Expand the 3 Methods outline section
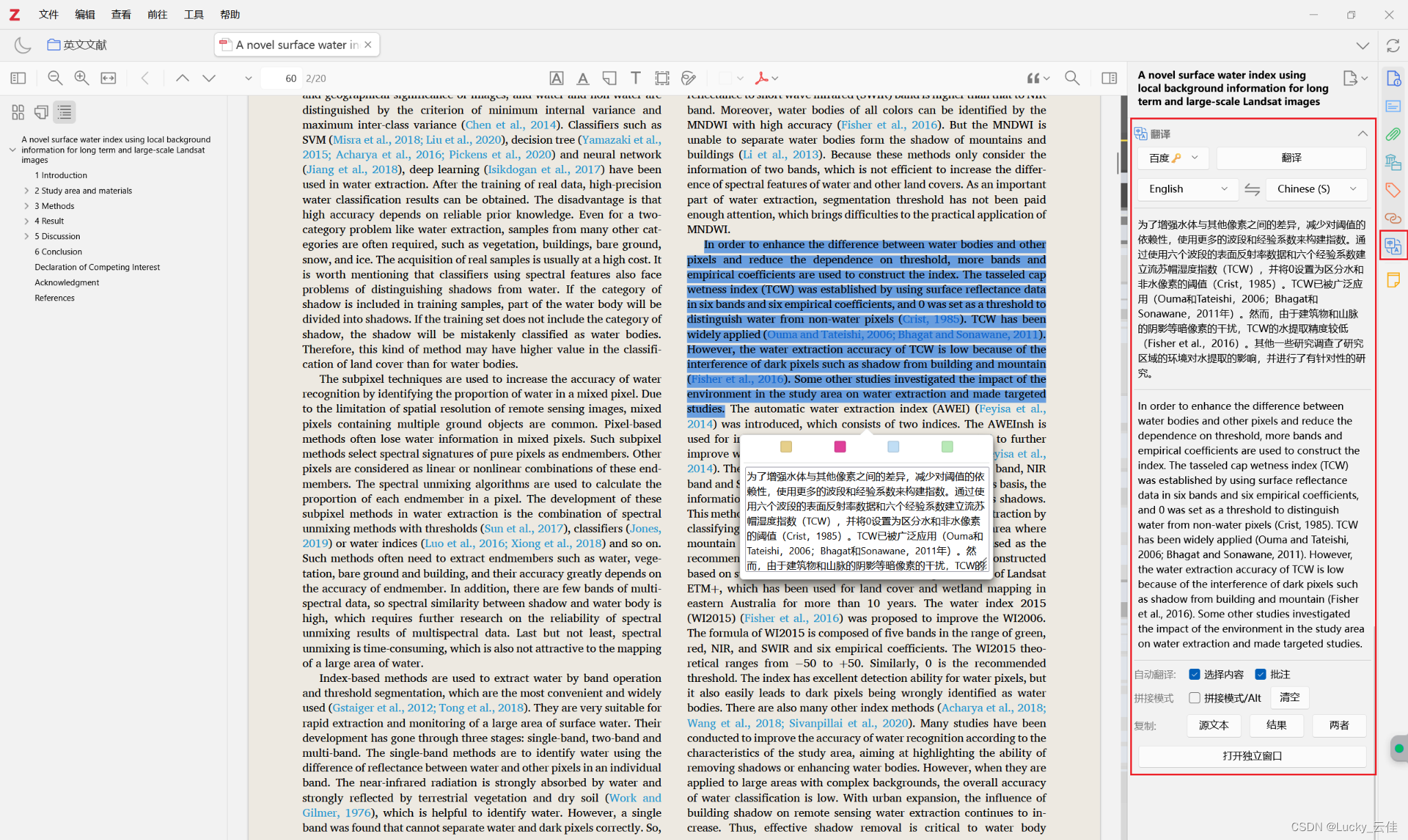 pos(27,206)
